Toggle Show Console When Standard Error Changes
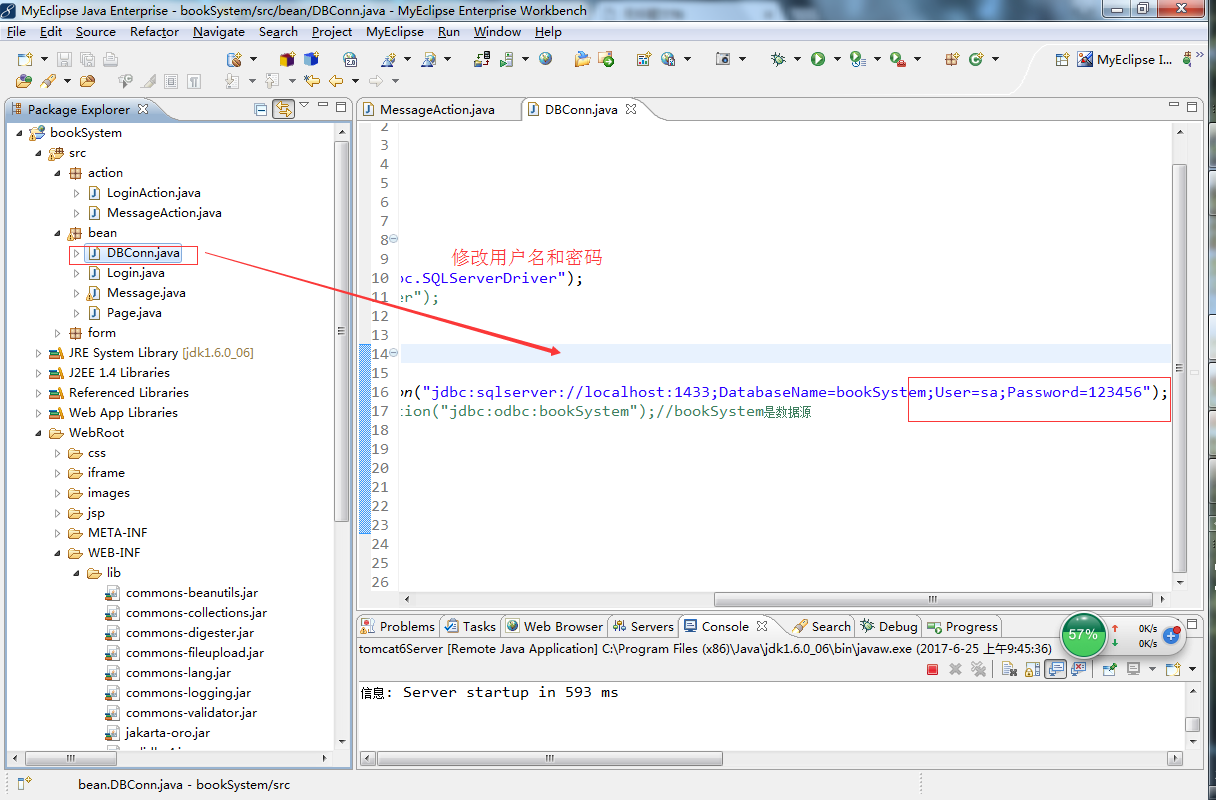 pos(1078,669)
